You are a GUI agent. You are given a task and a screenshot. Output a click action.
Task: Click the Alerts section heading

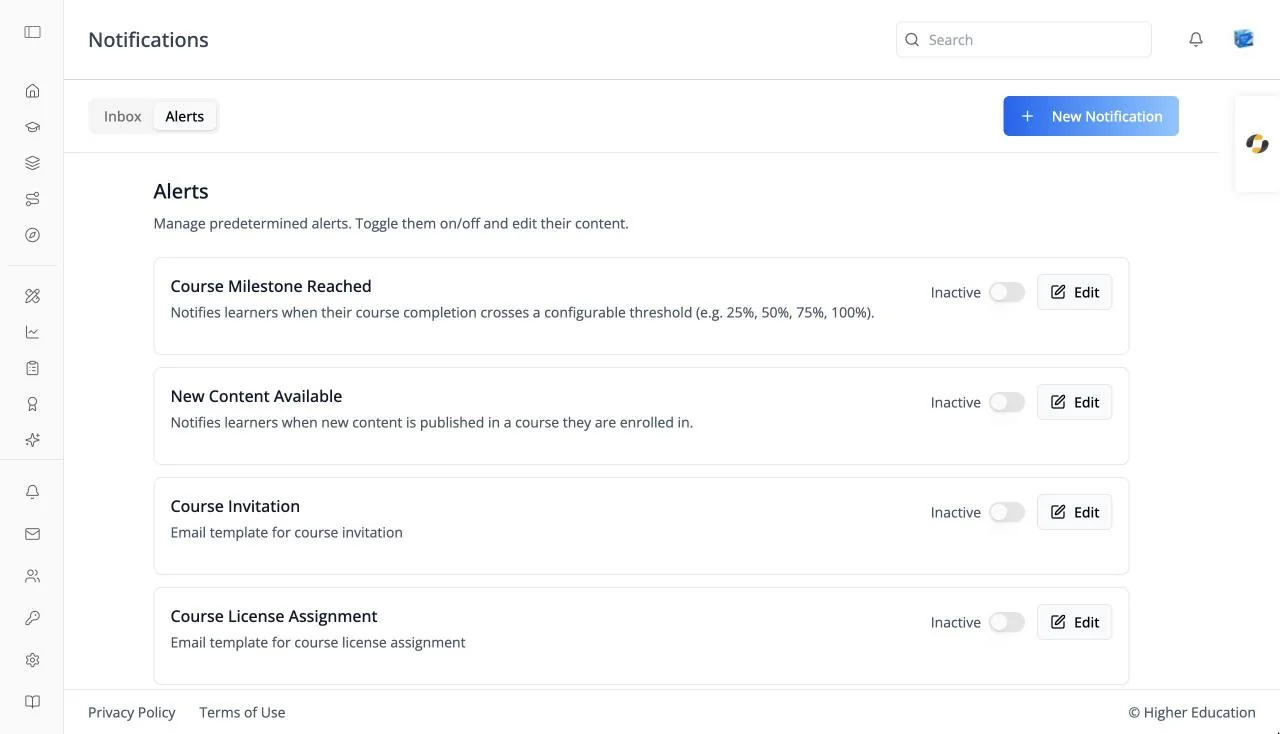click(181, 191)
